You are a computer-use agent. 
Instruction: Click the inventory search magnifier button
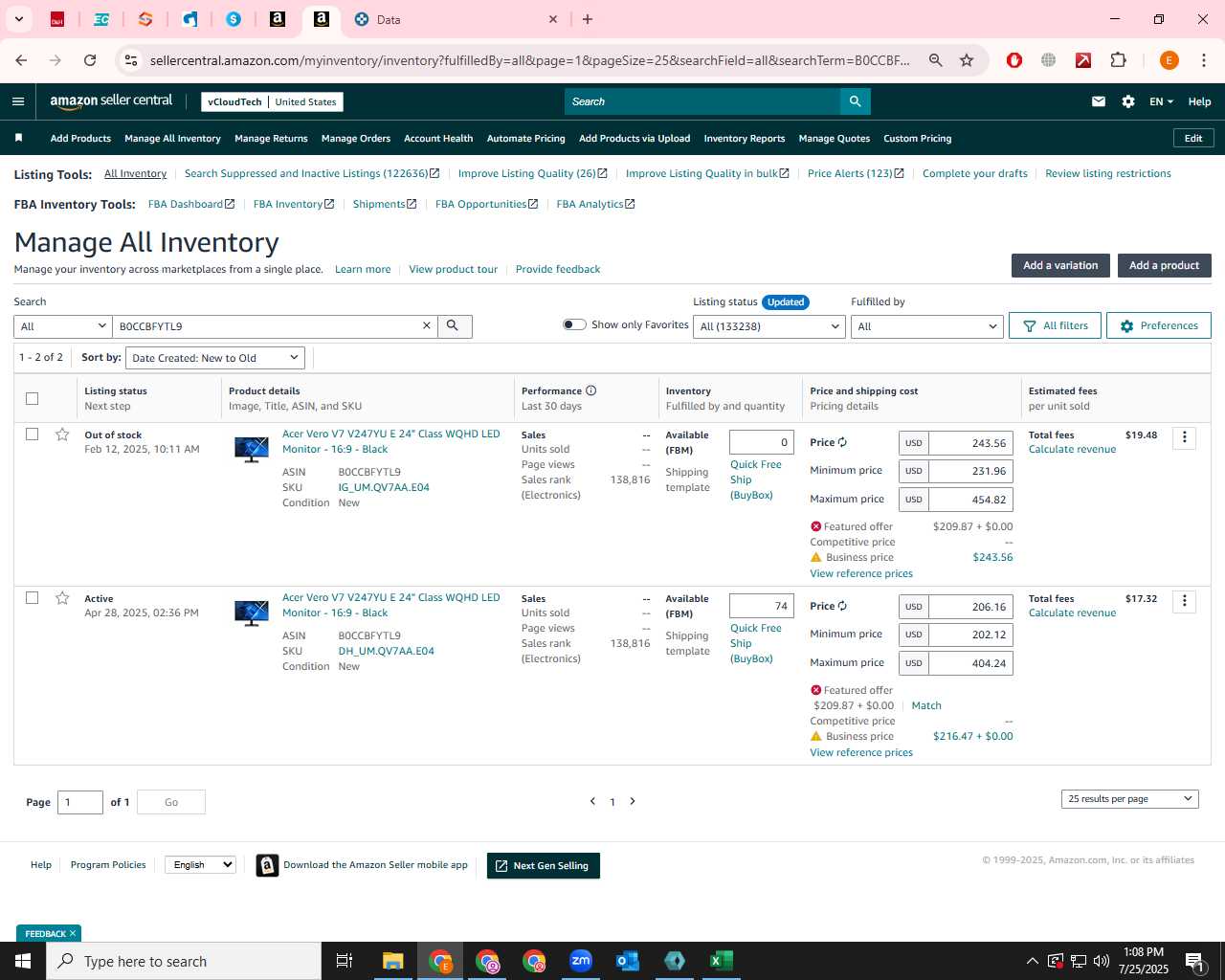coord(454,326)
